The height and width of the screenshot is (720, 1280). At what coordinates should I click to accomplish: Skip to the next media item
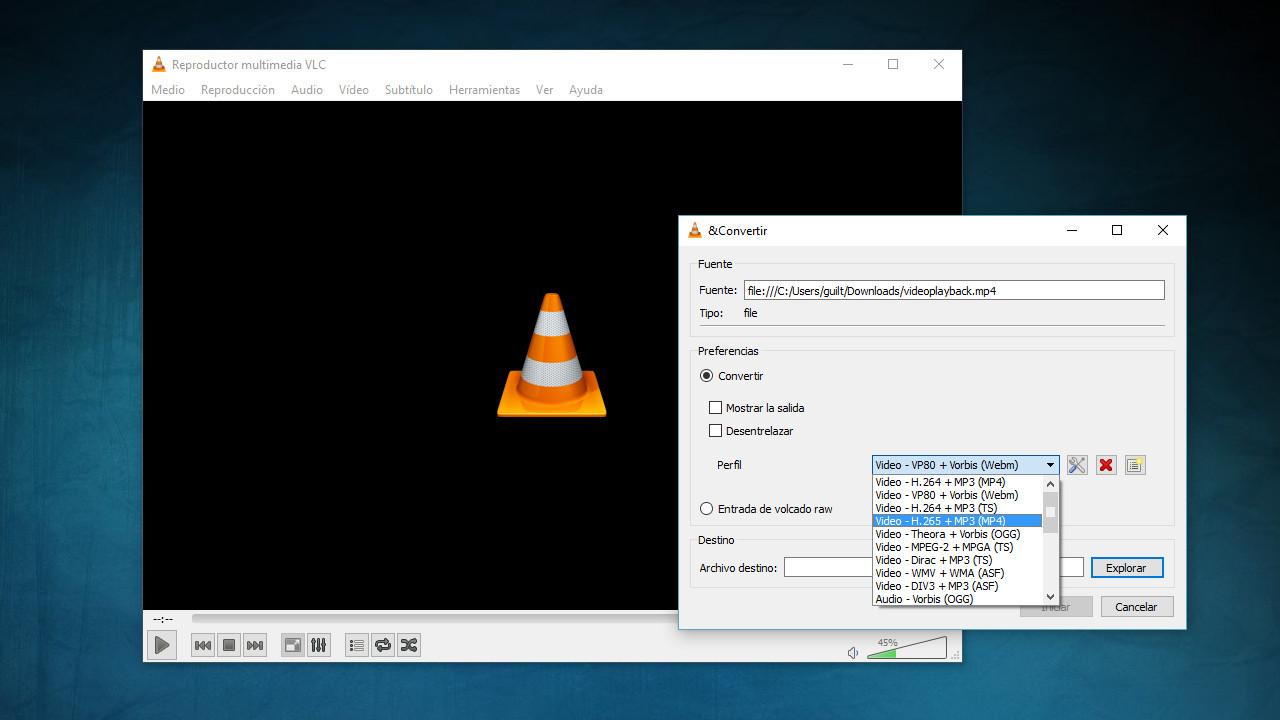point(255,645)
